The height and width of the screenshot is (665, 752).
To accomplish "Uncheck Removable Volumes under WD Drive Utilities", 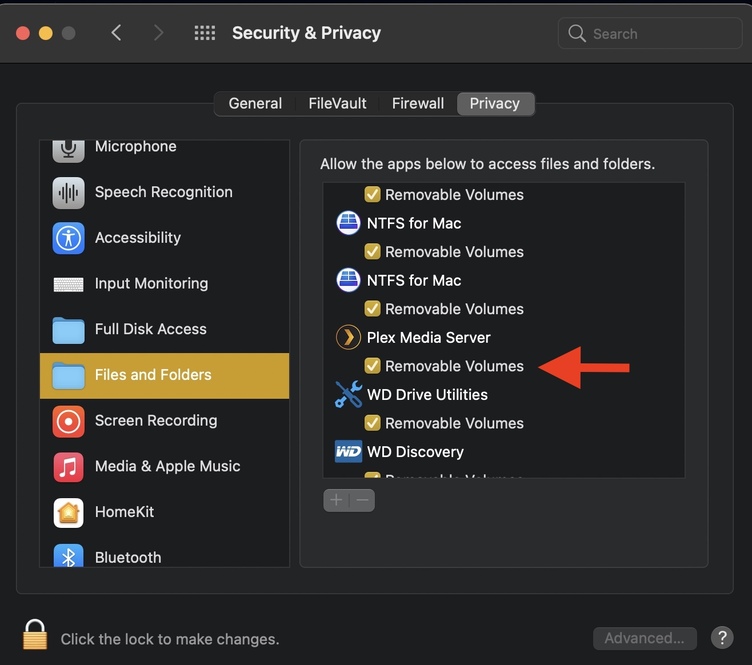I will tap(373, 423).
